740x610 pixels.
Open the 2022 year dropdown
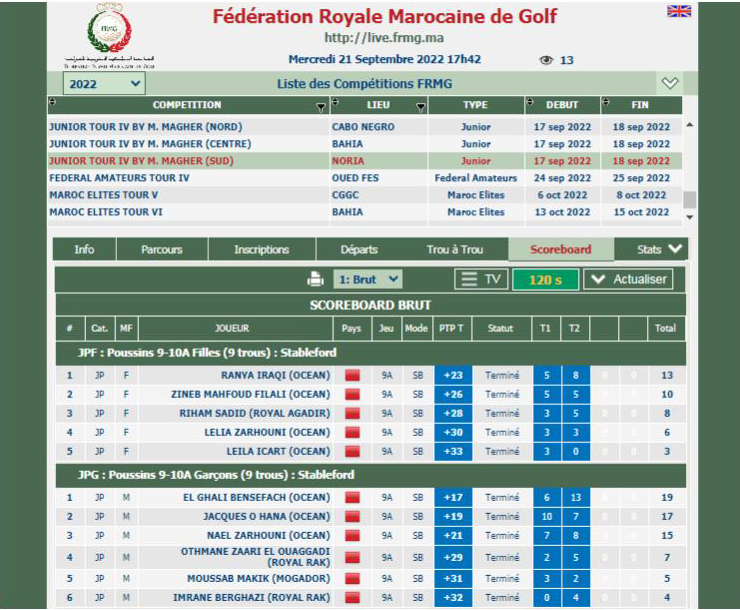click(104, 84)
